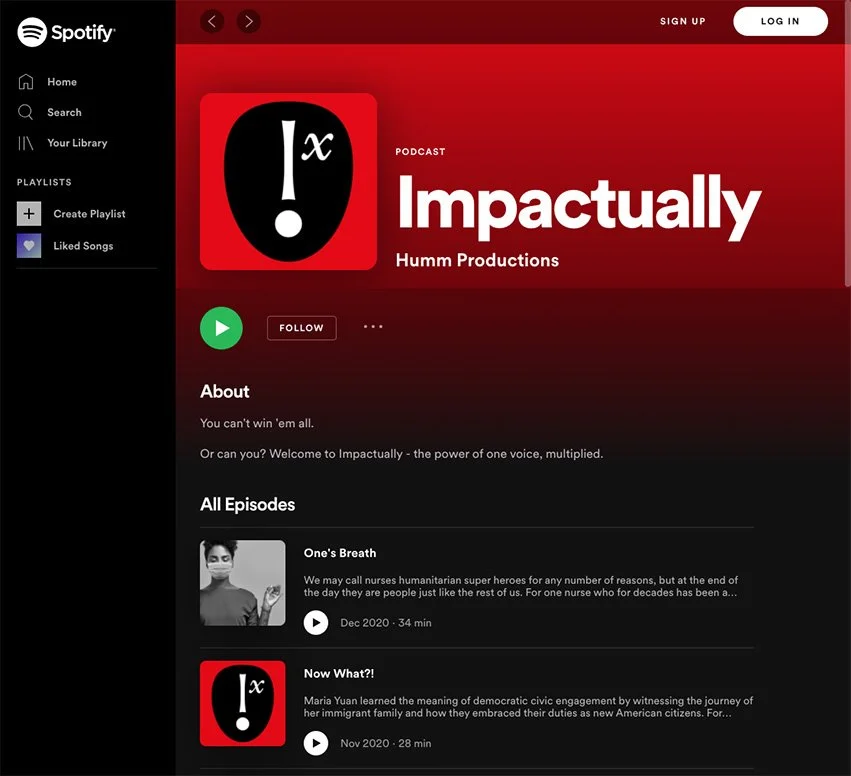This screenshot has height=776, width=851.
Task: Click the Impactually podcast cover art
Action: tap(288, 181)
